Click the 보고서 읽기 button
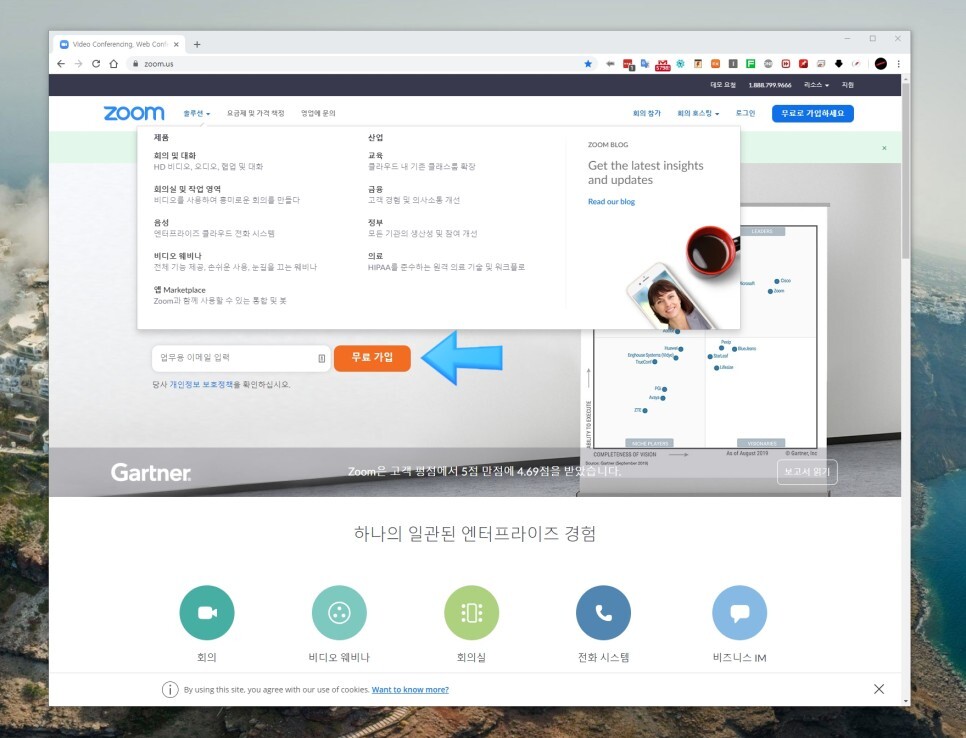Screen dimensions: 966x738 [x=807, y=472]
